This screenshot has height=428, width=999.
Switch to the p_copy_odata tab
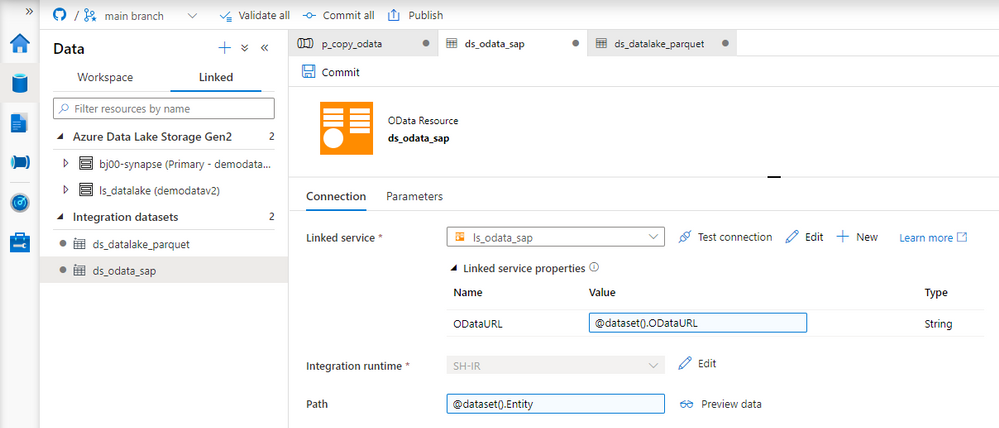363,43
